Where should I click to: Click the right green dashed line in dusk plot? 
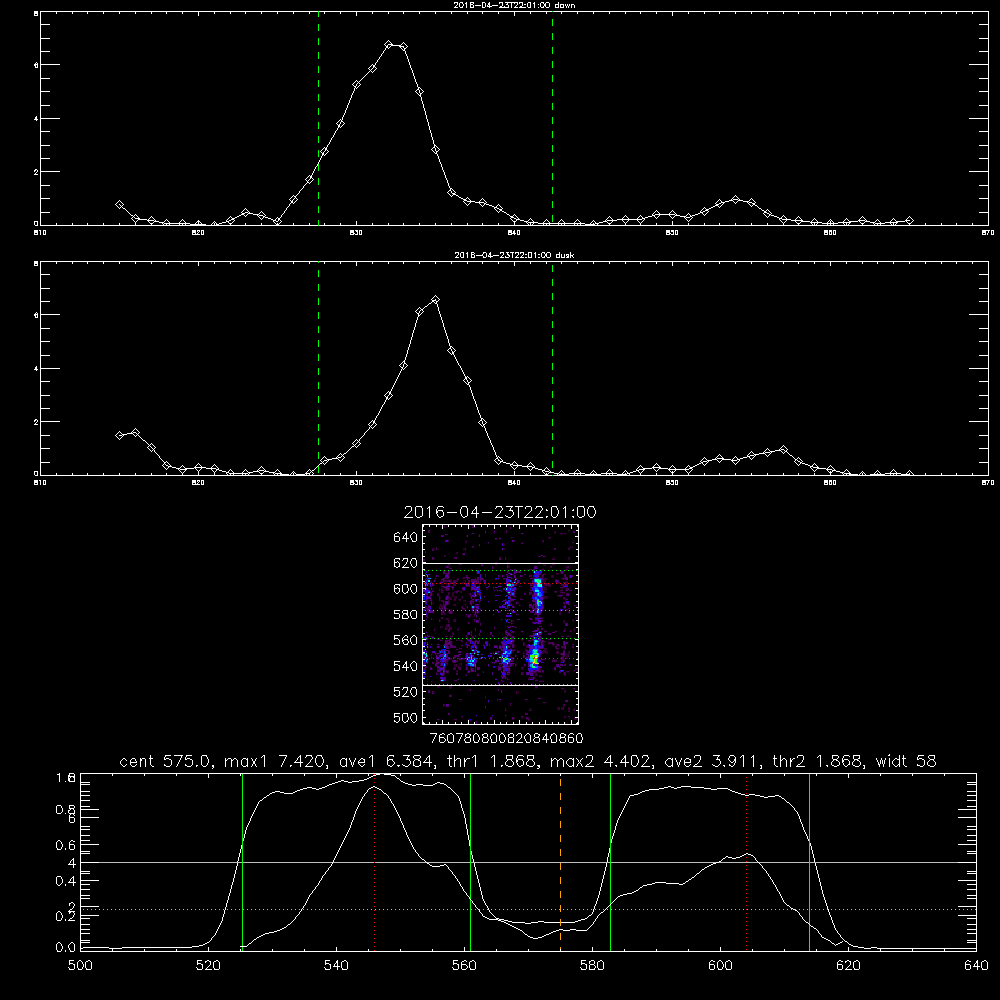click(x=552, y=369)
